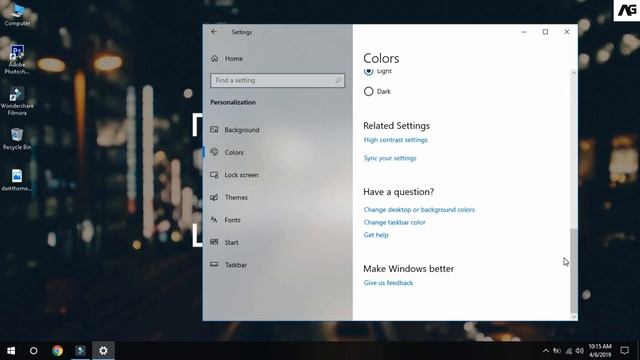Maximize the Settings window
640x360 pixels.
545,32
